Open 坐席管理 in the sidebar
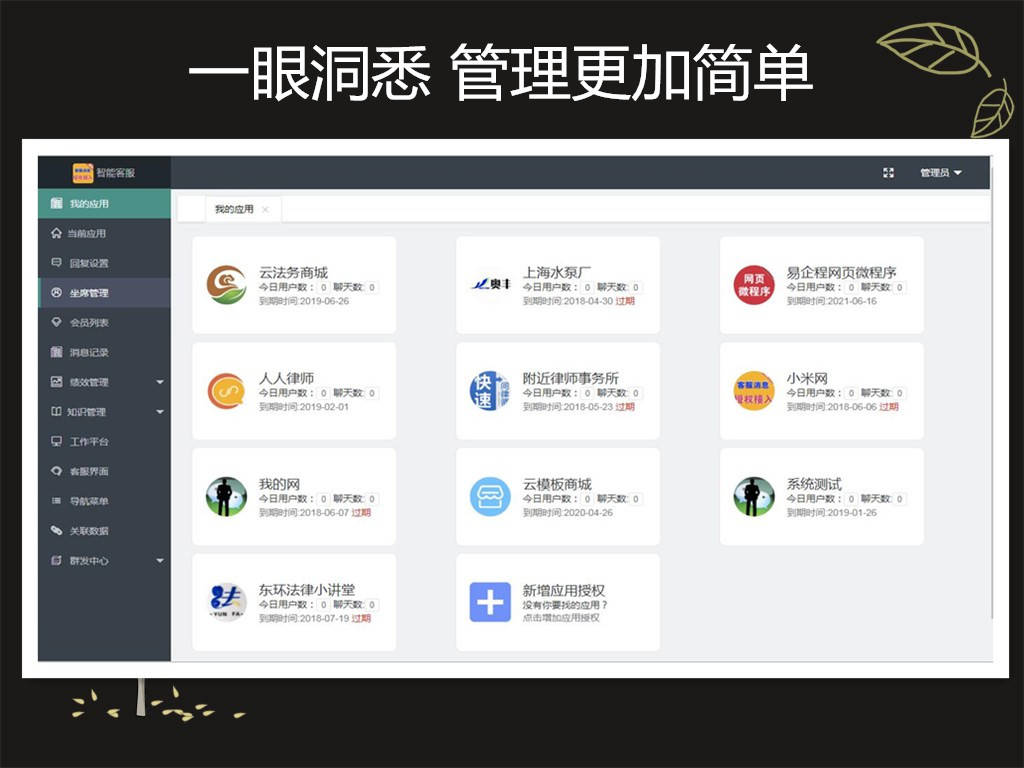The image size is (1024, 768). (x=104, y=293)
